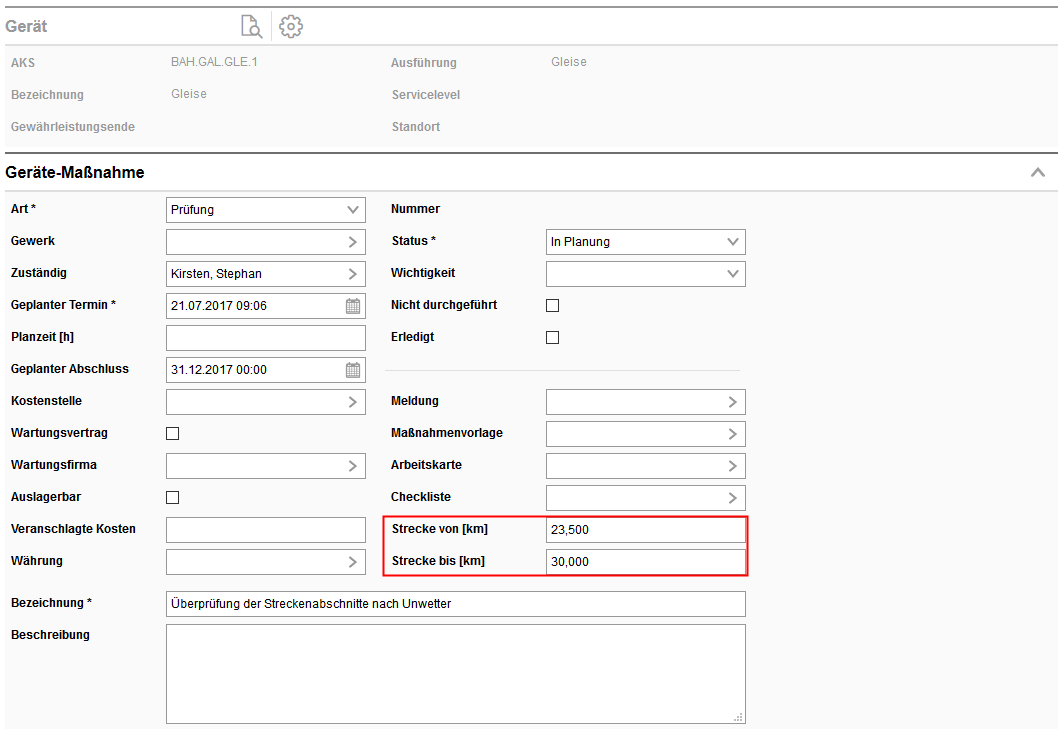Open the Checkliste lookup arrow
Image resolution: width=1061 pixels, height=729 pixels.
pyautogui.click(x=733, y=498)
